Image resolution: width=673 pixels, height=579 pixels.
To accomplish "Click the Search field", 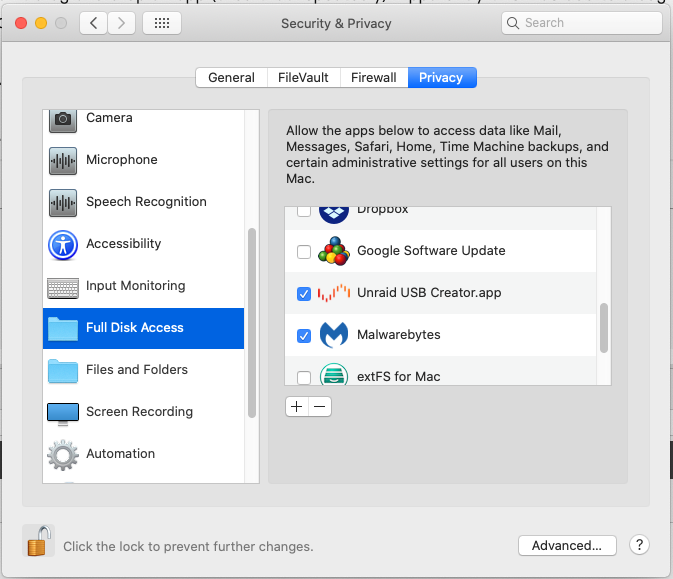I will tap(582, 23).
